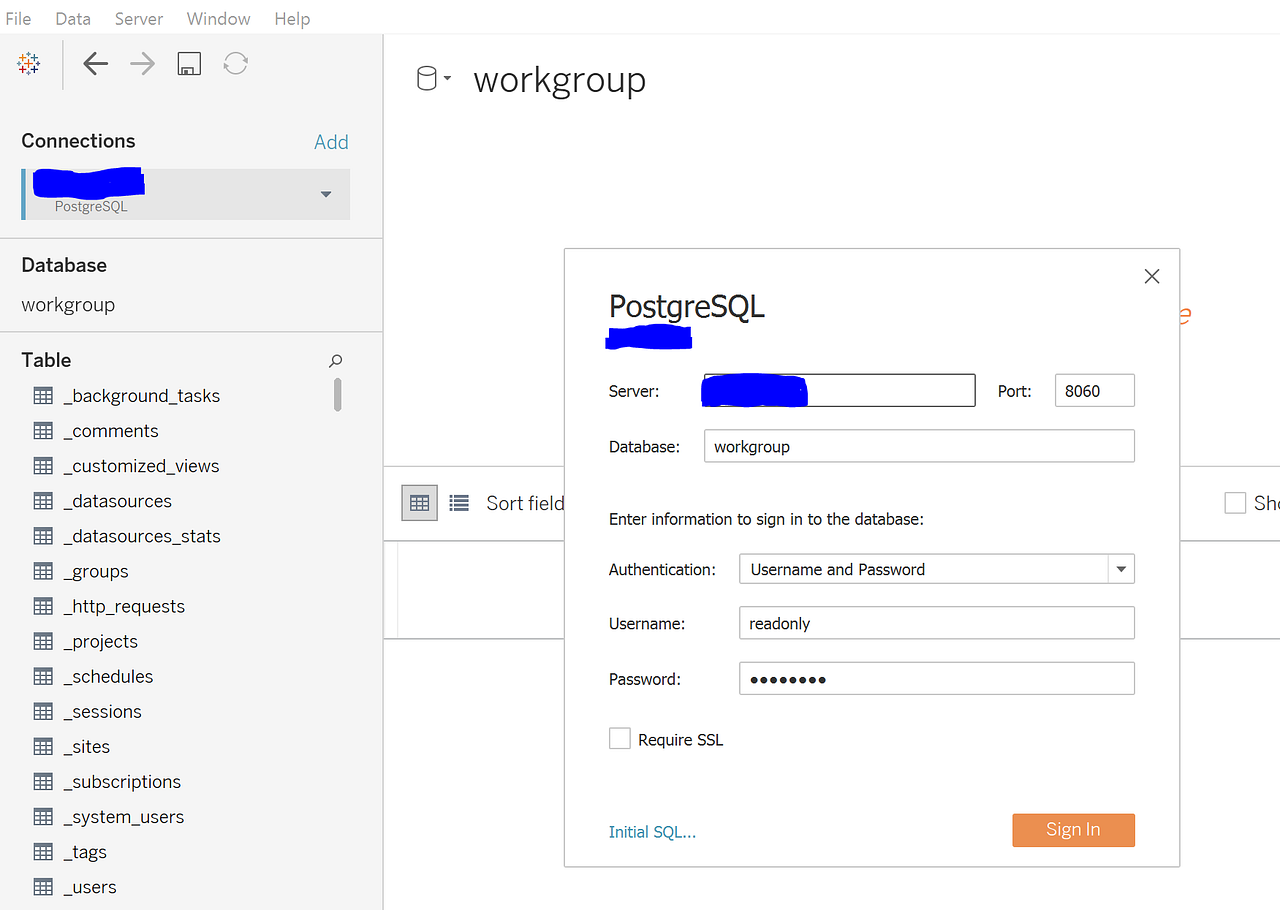This screenshot has width=1280, height=910.
Task: Refresh the data source with the refresh icon
Action: point(235,63)
